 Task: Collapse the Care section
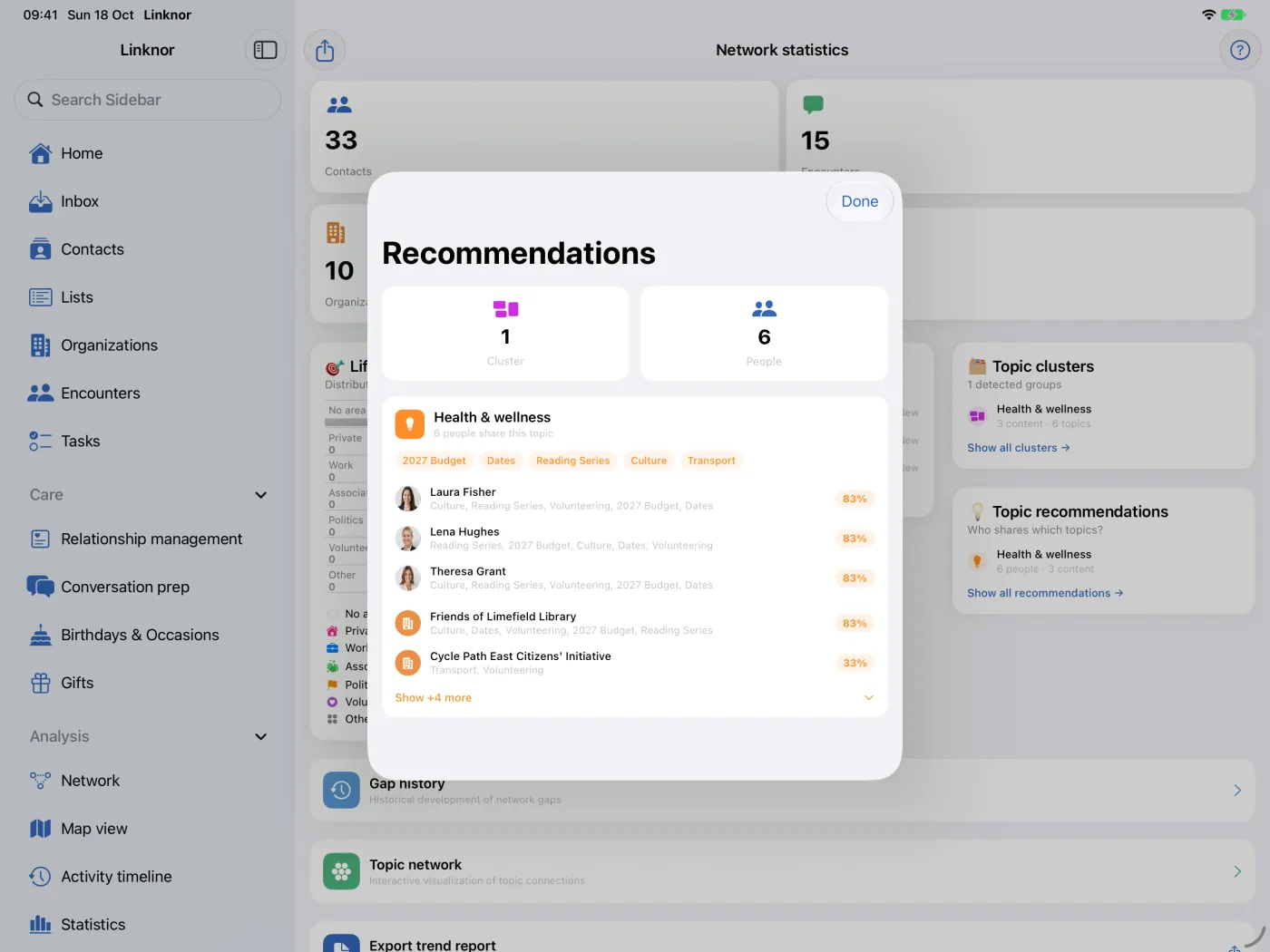[260, 495]
